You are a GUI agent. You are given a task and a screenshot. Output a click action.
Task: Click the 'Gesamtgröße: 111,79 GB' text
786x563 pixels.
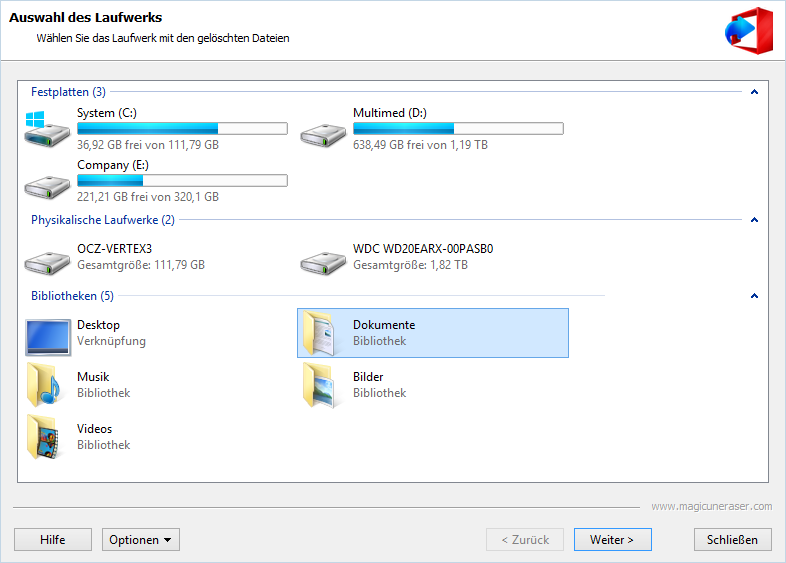(141, 265)
